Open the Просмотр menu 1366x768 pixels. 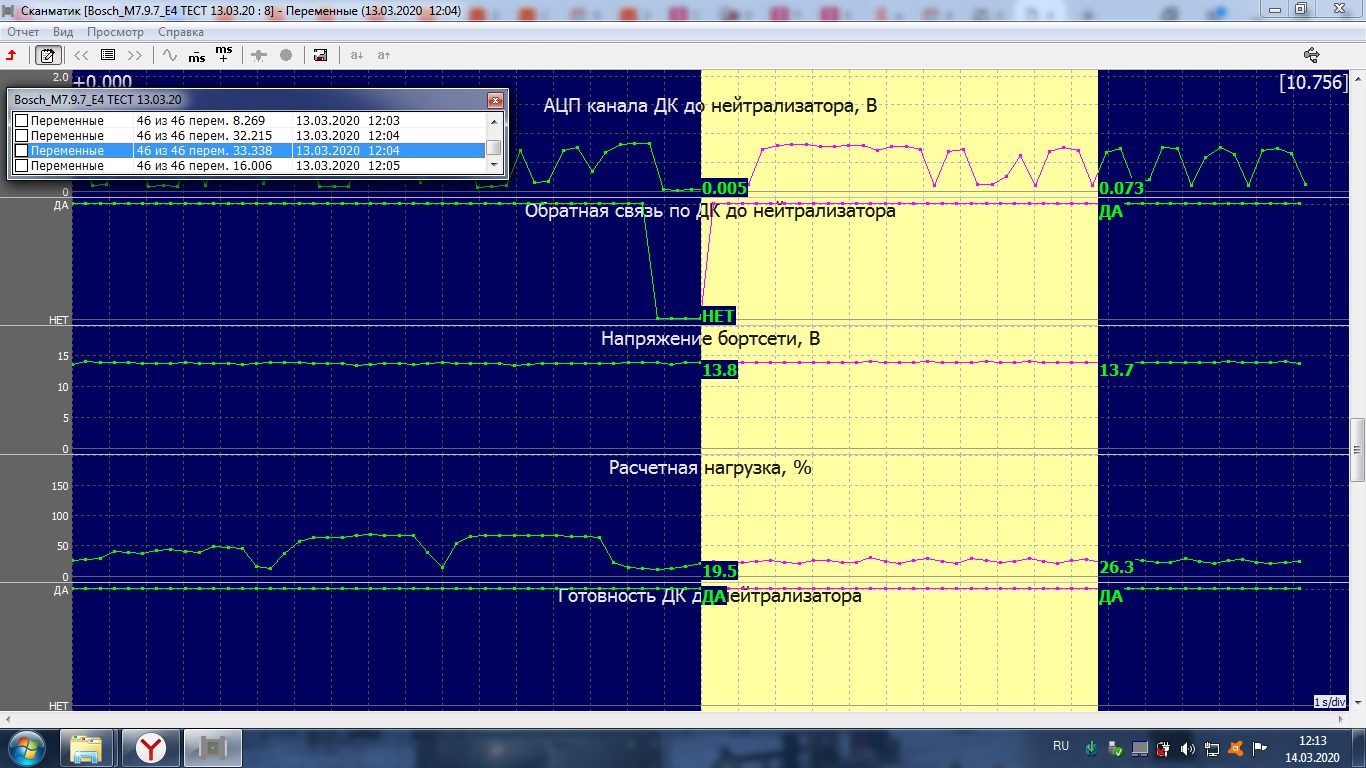coord(115,32)
